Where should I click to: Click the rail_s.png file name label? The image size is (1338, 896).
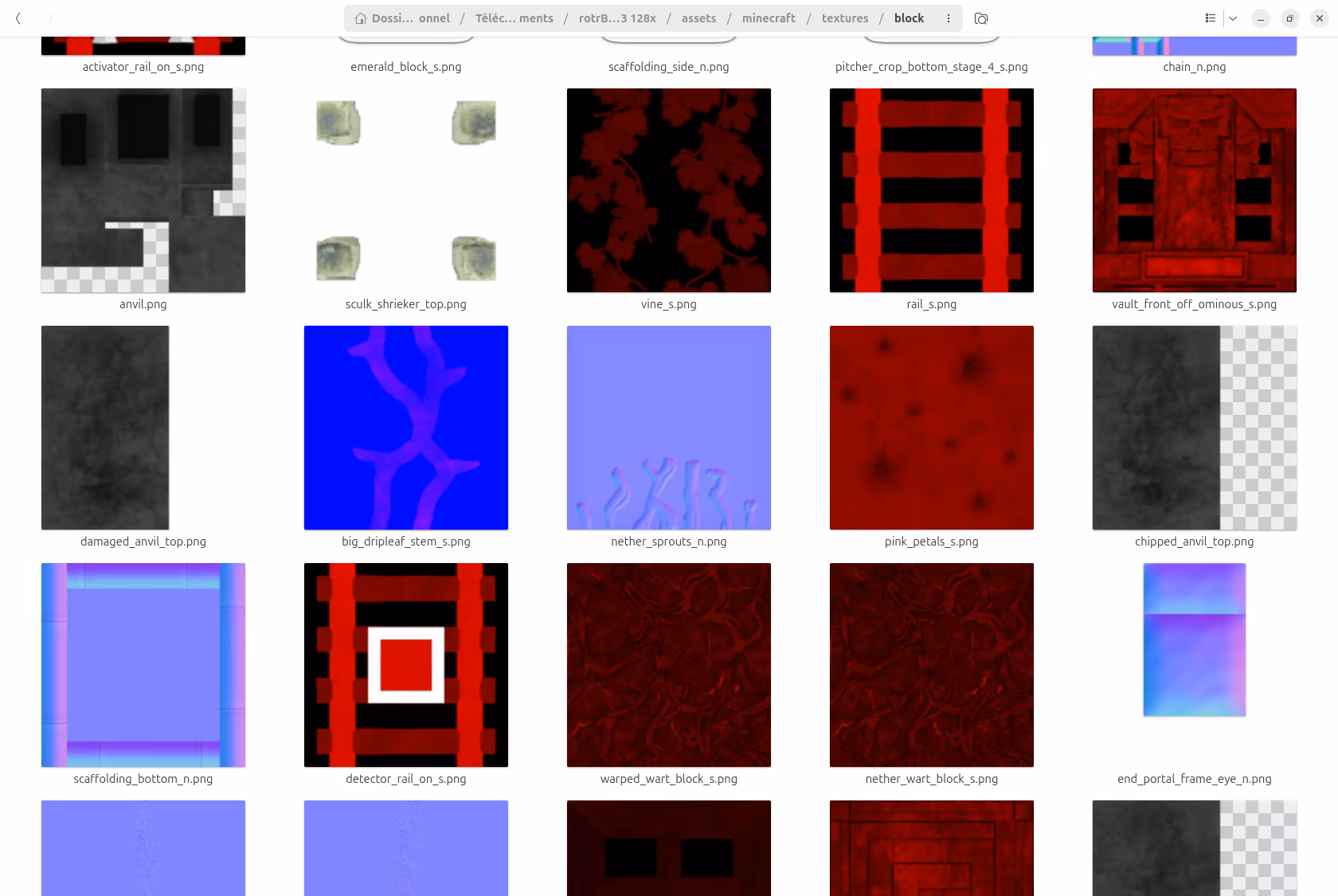coord(932,304)
